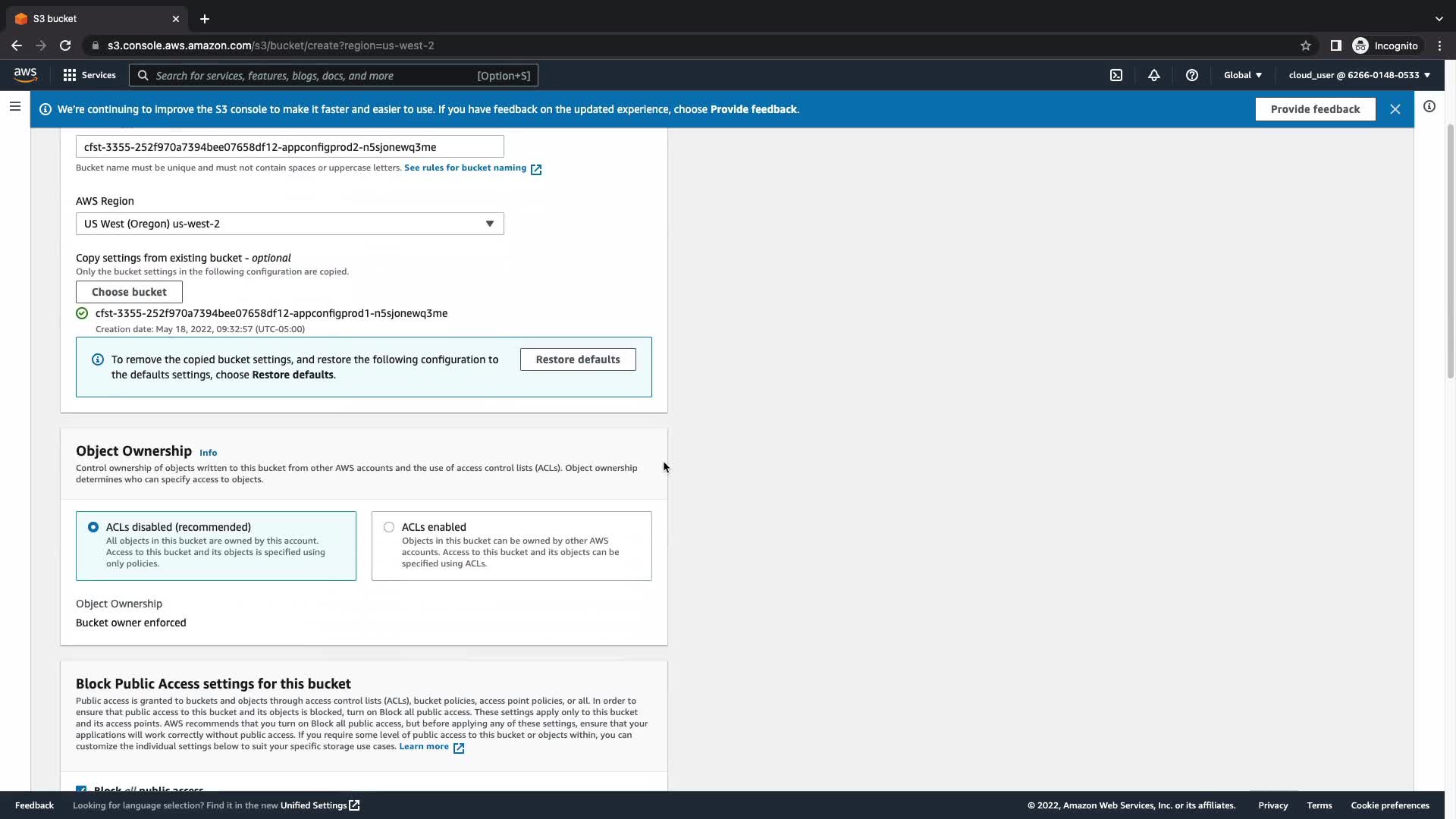Select ACLs disabled (recommended) option
The image size is (1456, 819).
coord(93,527)
